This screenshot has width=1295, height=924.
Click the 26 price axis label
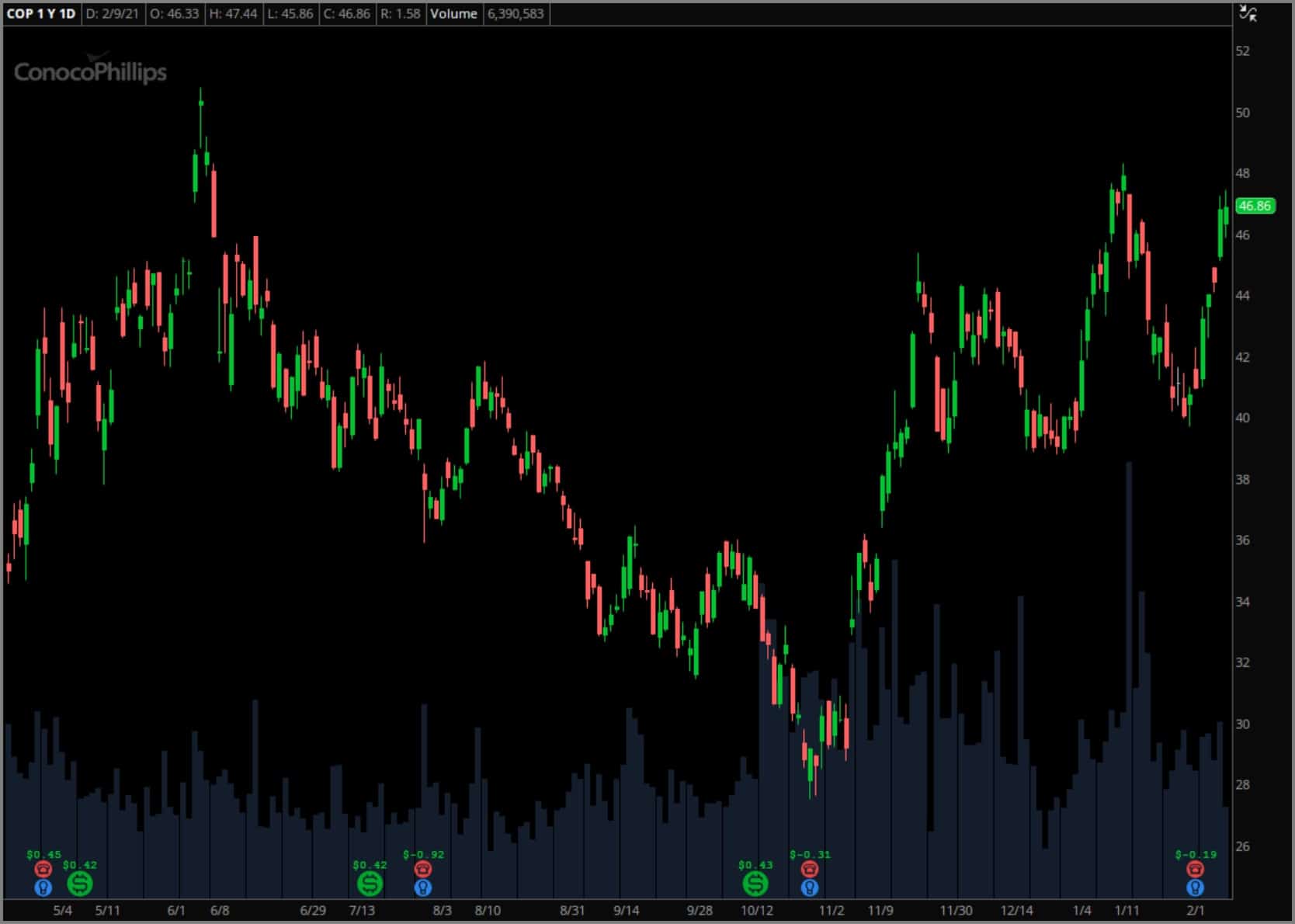(1243, 846)
